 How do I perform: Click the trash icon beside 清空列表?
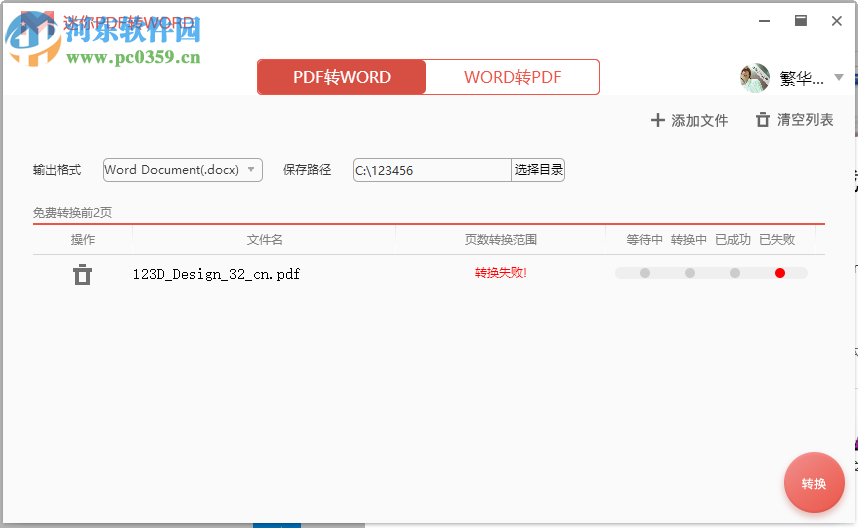click(x=763, y=120)
